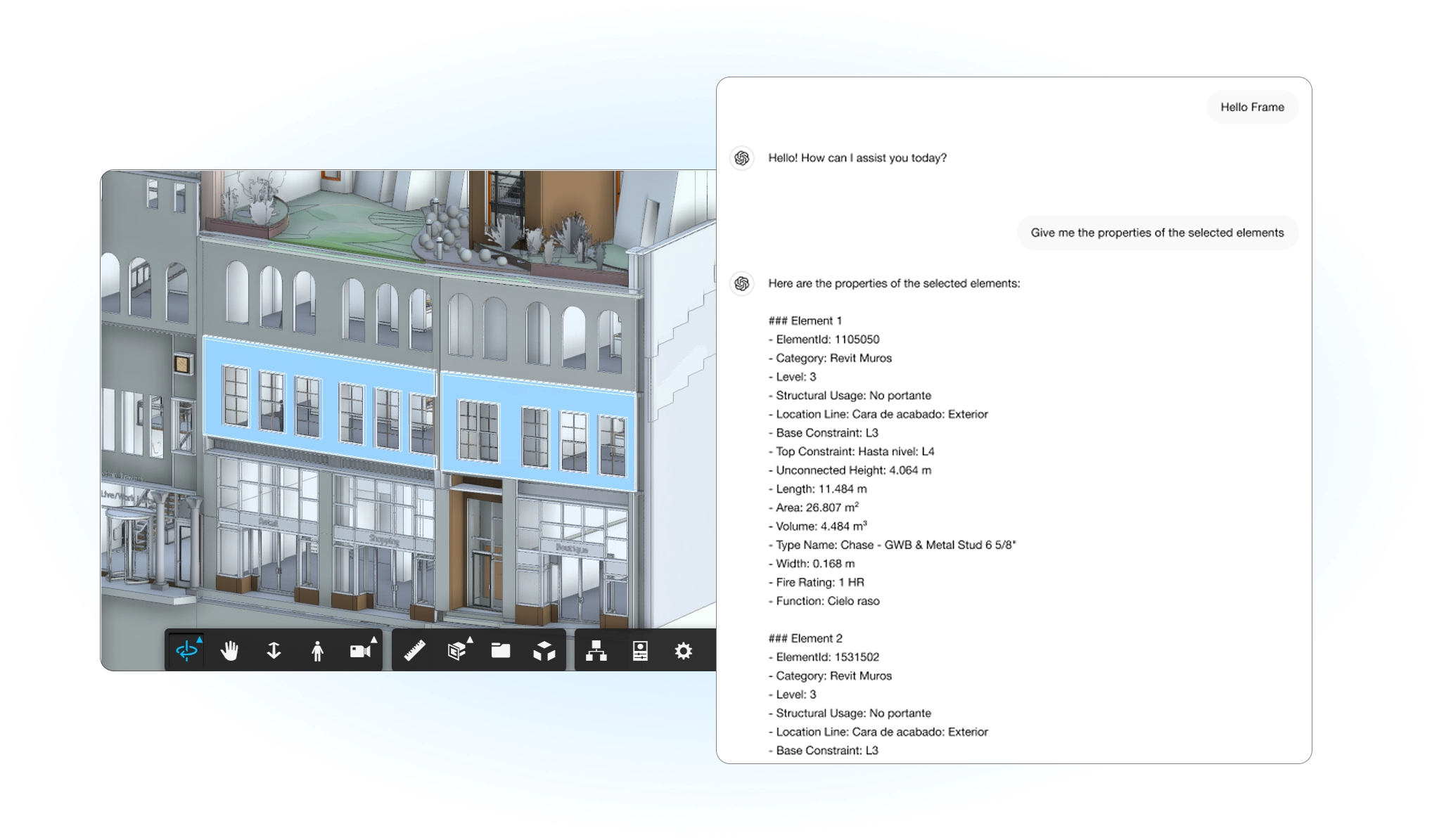Expand the Orbit tool flyout arrow
The image size is (1432, 840).
tap(200, 640)
